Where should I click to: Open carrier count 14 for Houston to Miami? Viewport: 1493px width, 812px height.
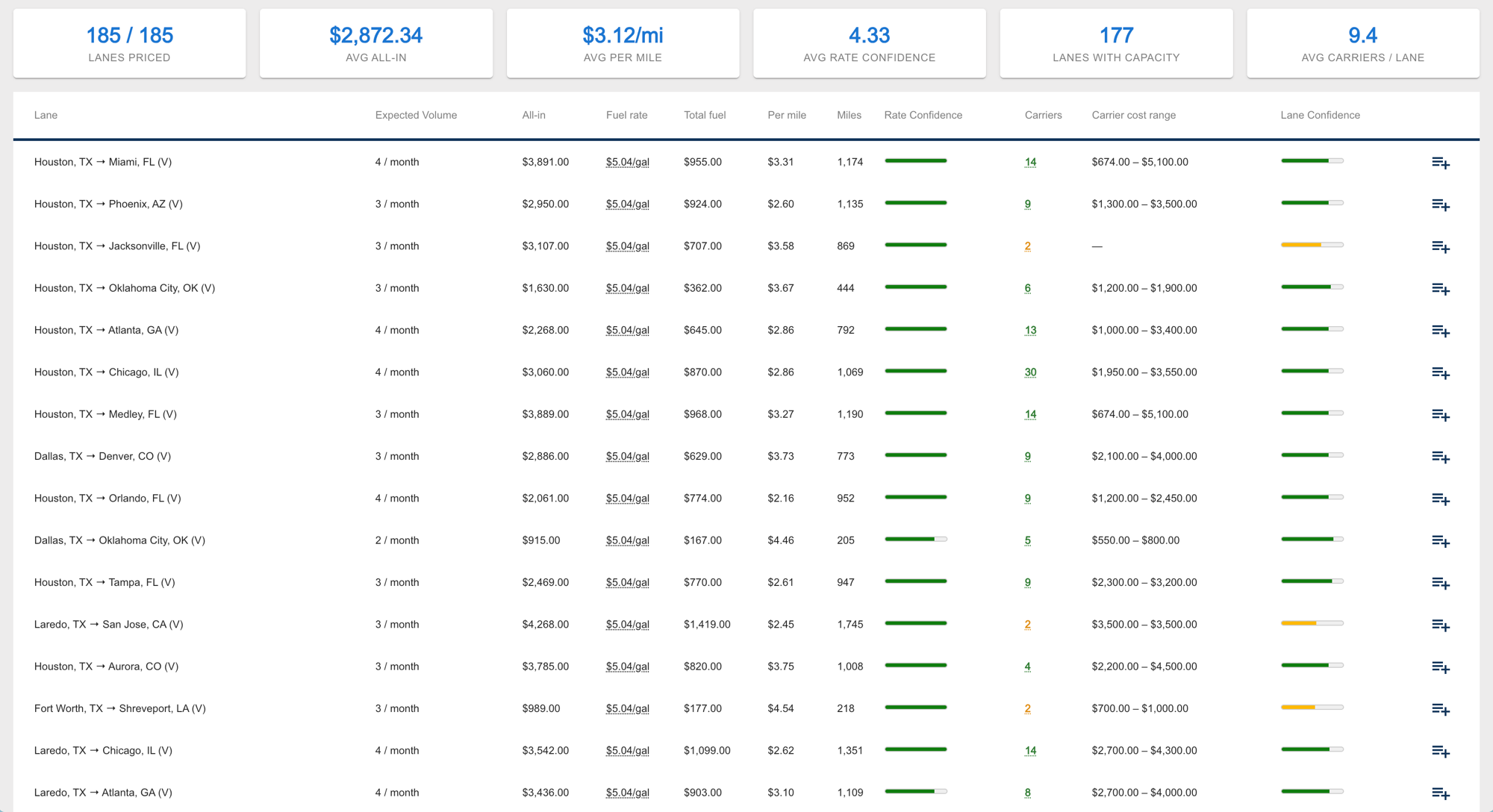(1030, 162)
